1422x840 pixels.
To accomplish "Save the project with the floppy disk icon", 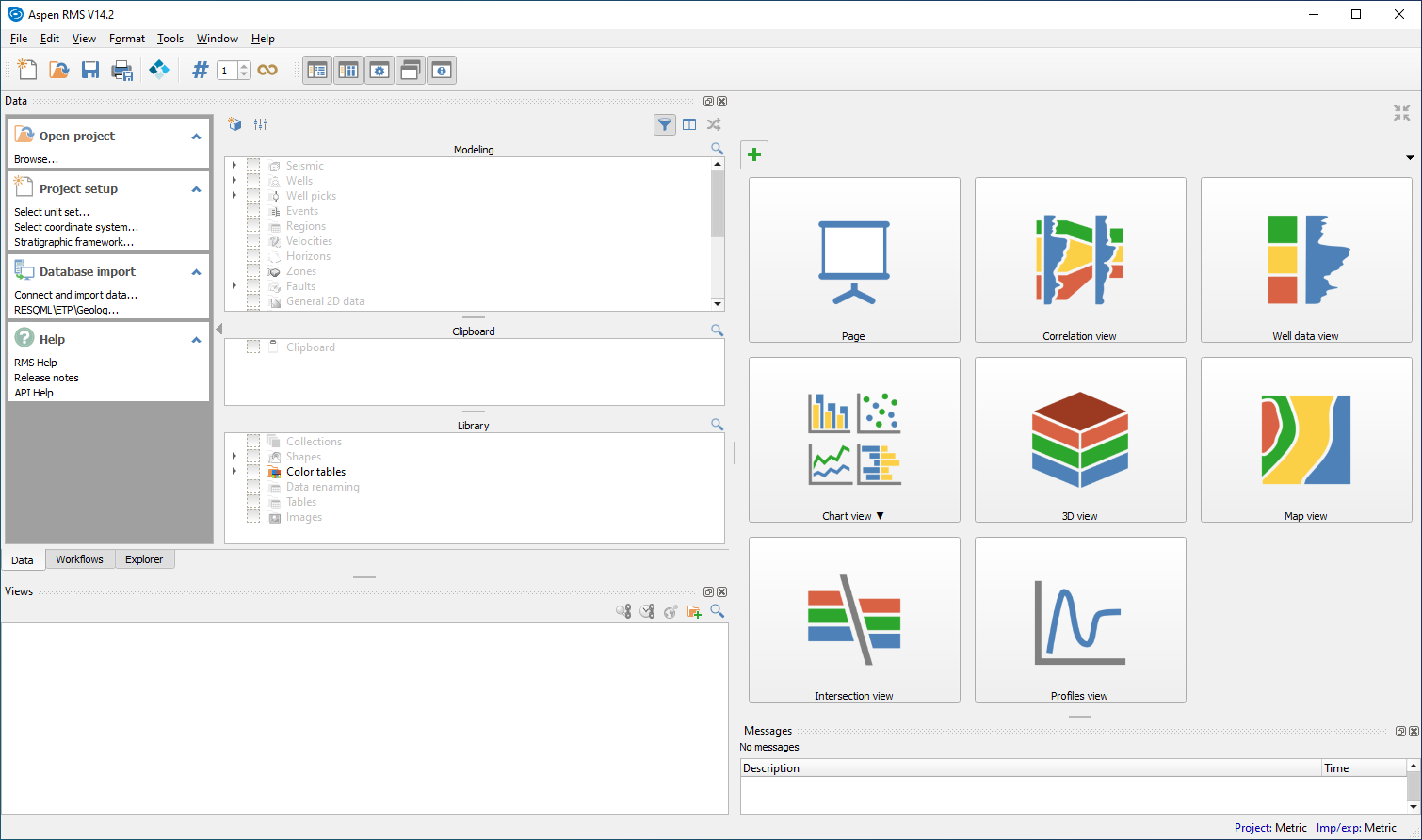I will [x=90, y=70].
